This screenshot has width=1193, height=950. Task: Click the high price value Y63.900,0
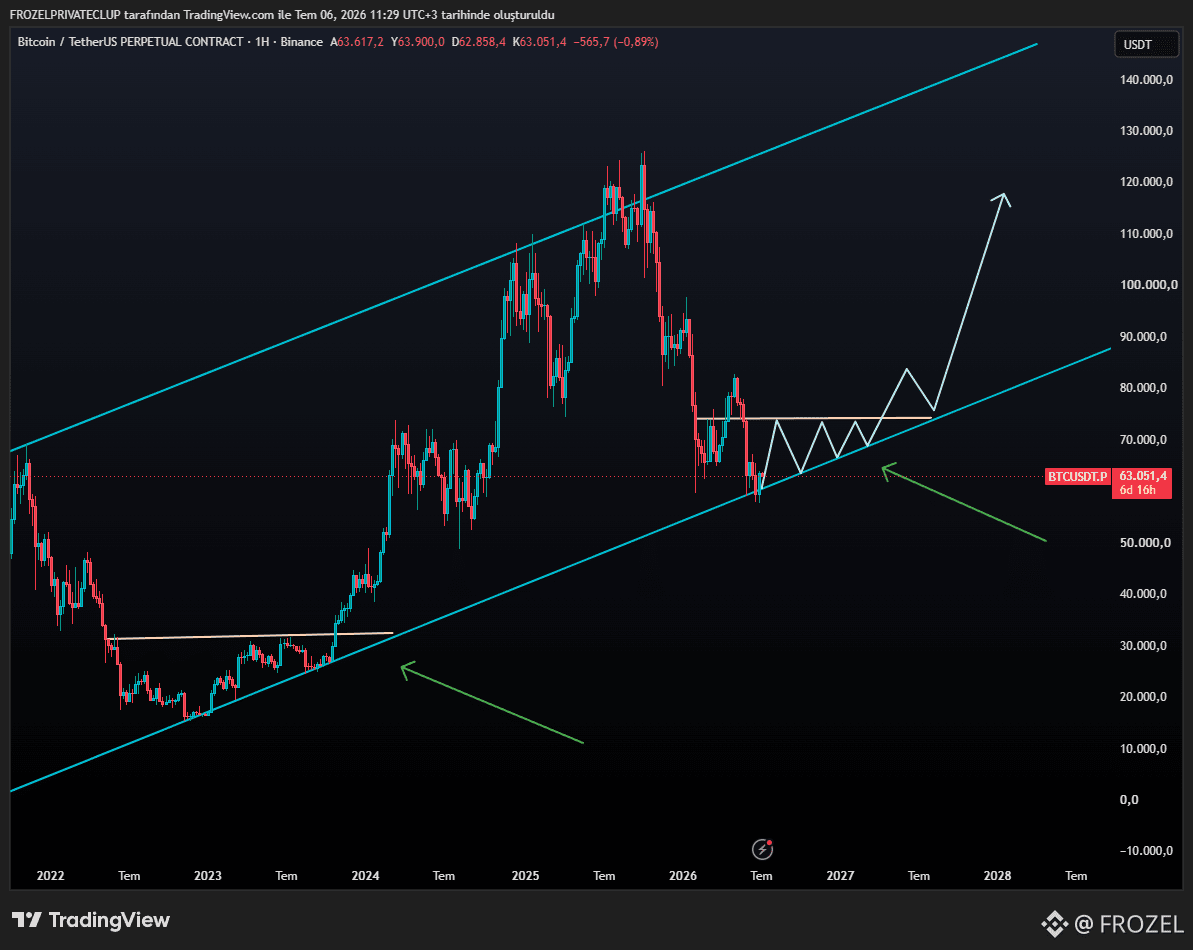point(418,42)
